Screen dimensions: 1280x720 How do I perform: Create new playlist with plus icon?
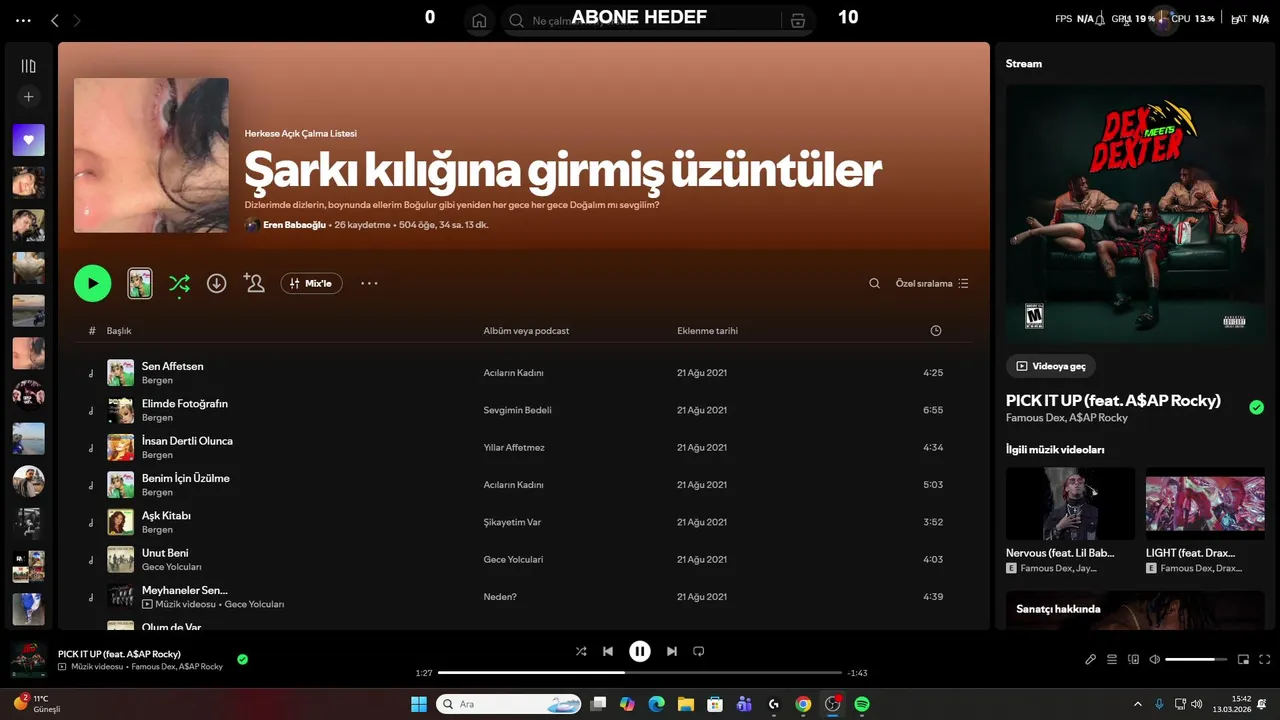tap(28, 97)
